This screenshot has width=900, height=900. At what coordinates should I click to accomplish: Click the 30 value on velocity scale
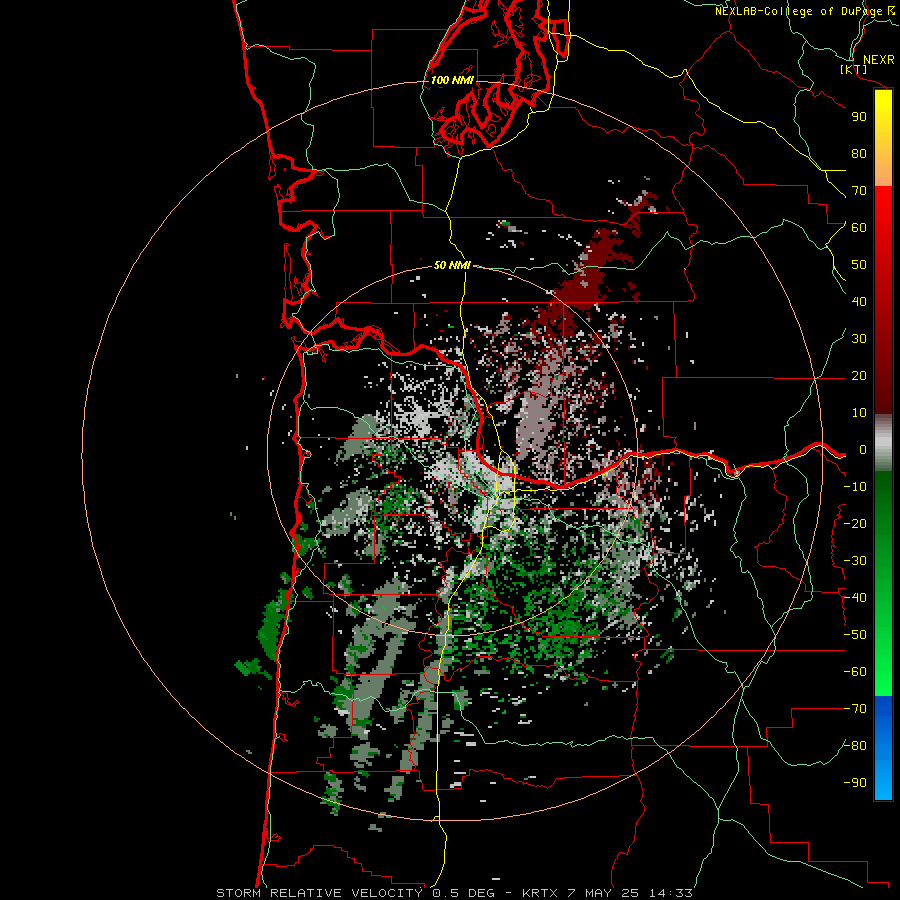[x=859, y=339]
